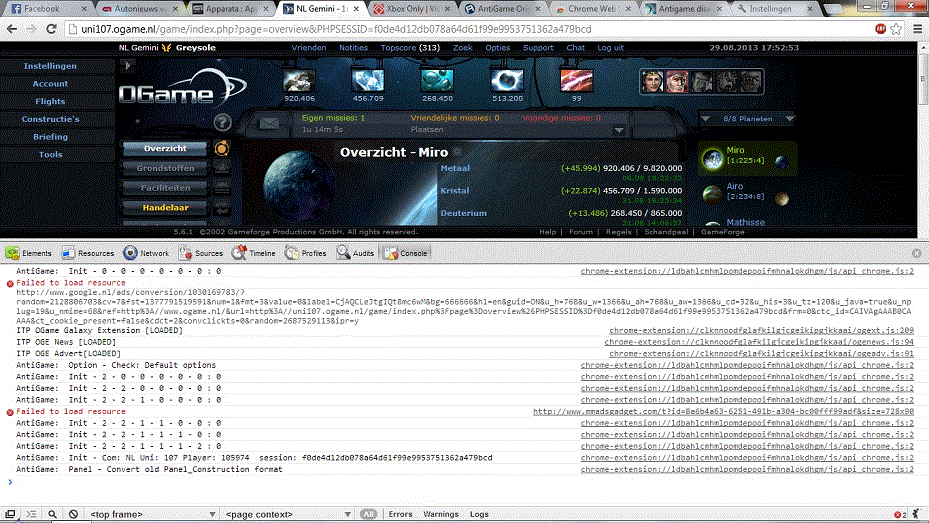
Task: Open messages via the envelope icon
Action: [x=269, y=123]
